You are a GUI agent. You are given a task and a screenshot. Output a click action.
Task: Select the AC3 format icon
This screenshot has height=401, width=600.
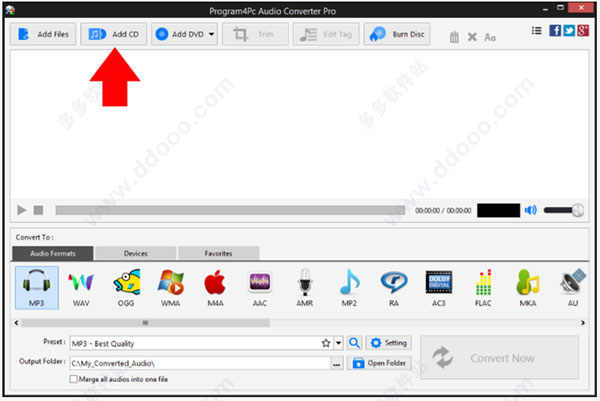coord(439,288)
